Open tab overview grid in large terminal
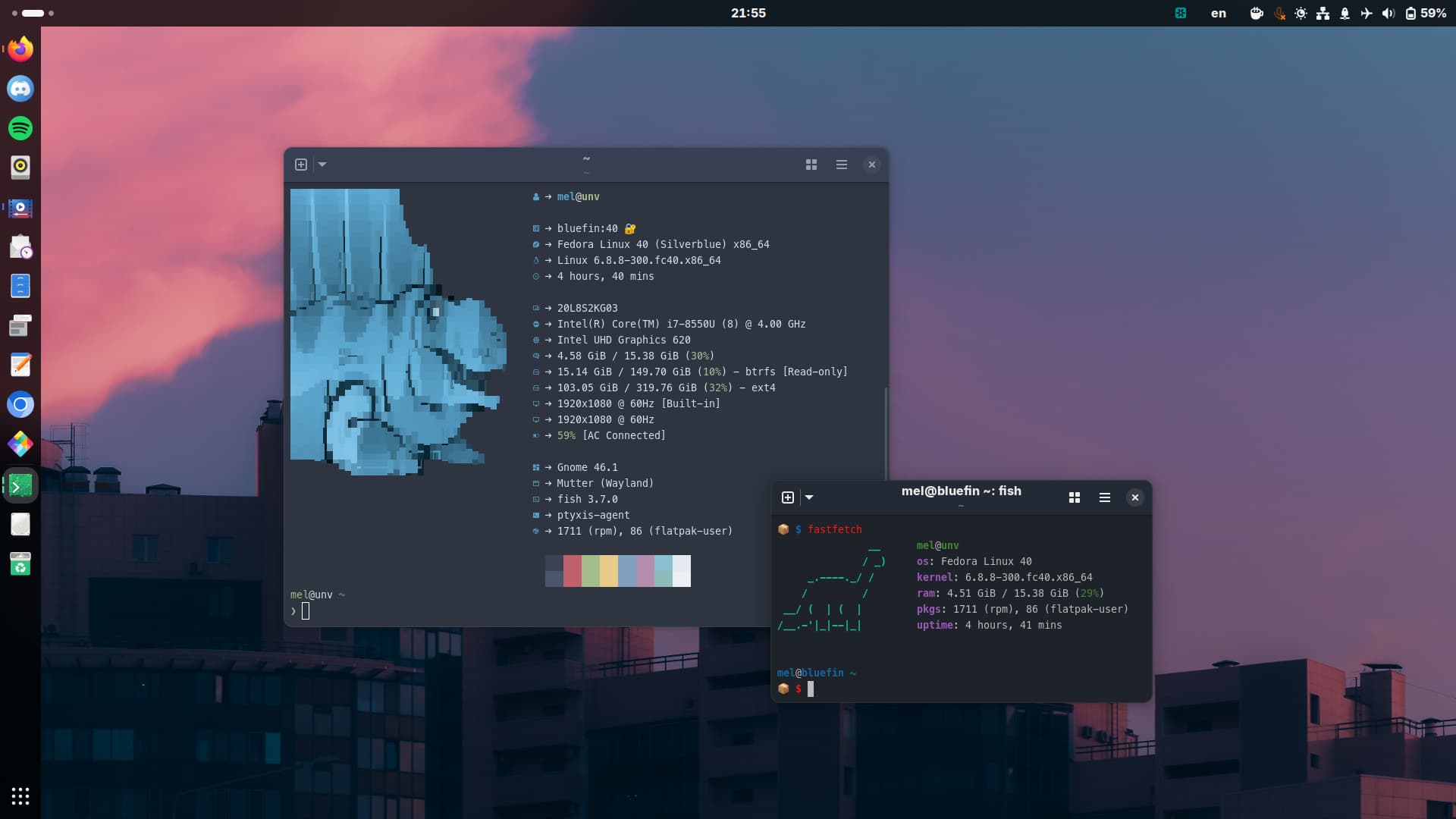Image resolution: width=1456 pixels, height=819 pixels. tap(811, 165)
